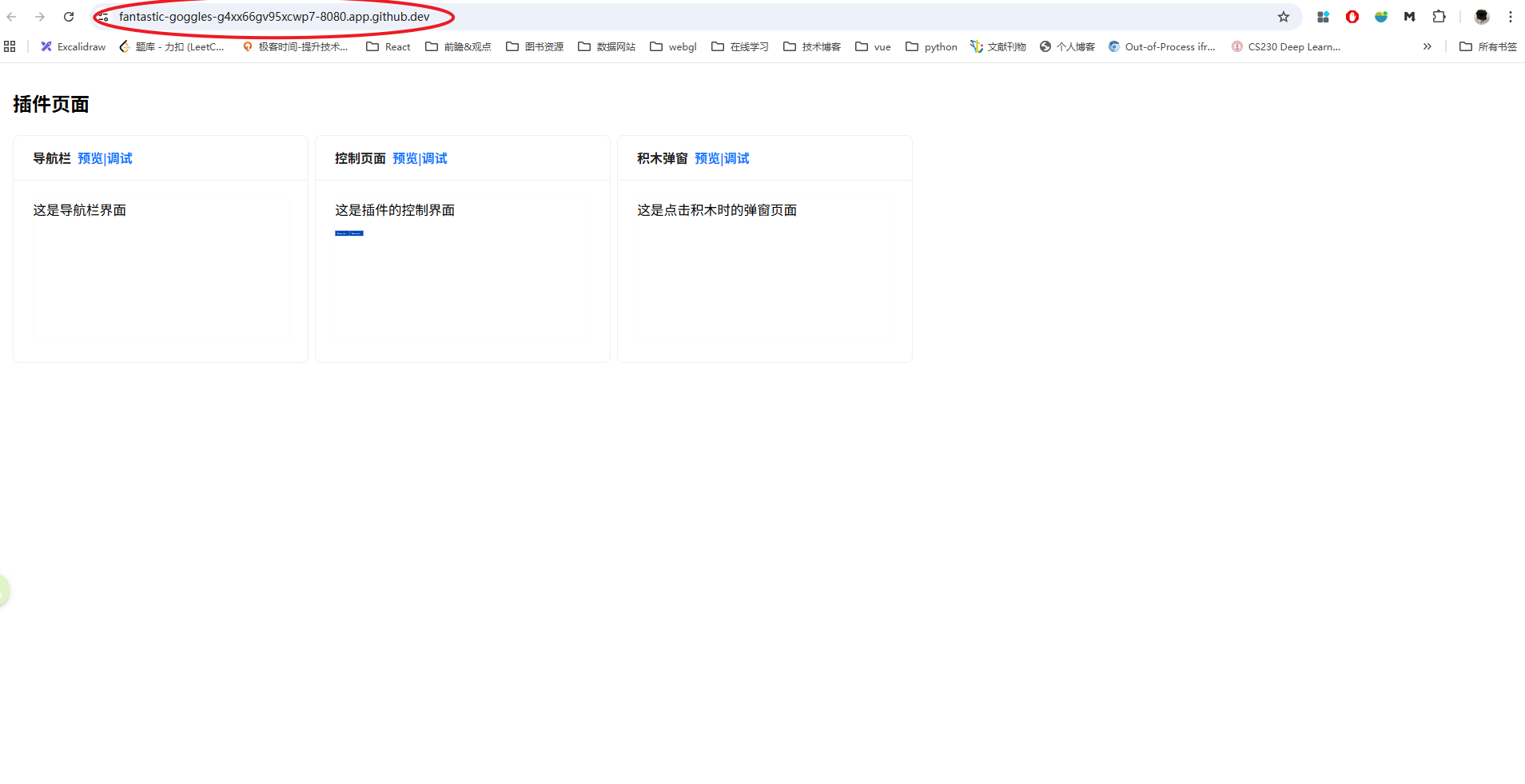Click the back navigation arrow
This screenshot has width=1525, height=784.
click(x=12, y=17)
